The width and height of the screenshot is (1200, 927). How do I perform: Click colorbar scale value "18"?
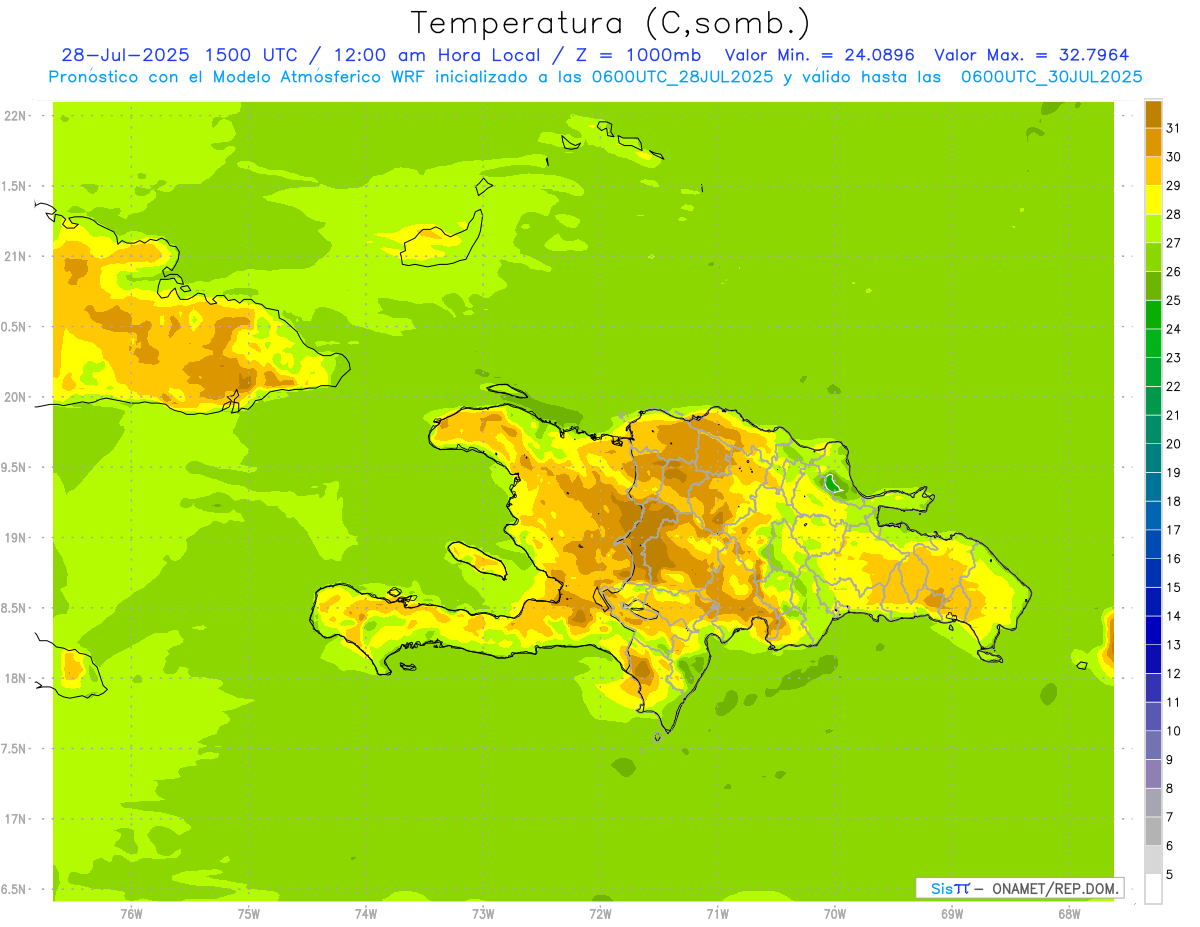pyautogui.click(x=1173, y=501)
